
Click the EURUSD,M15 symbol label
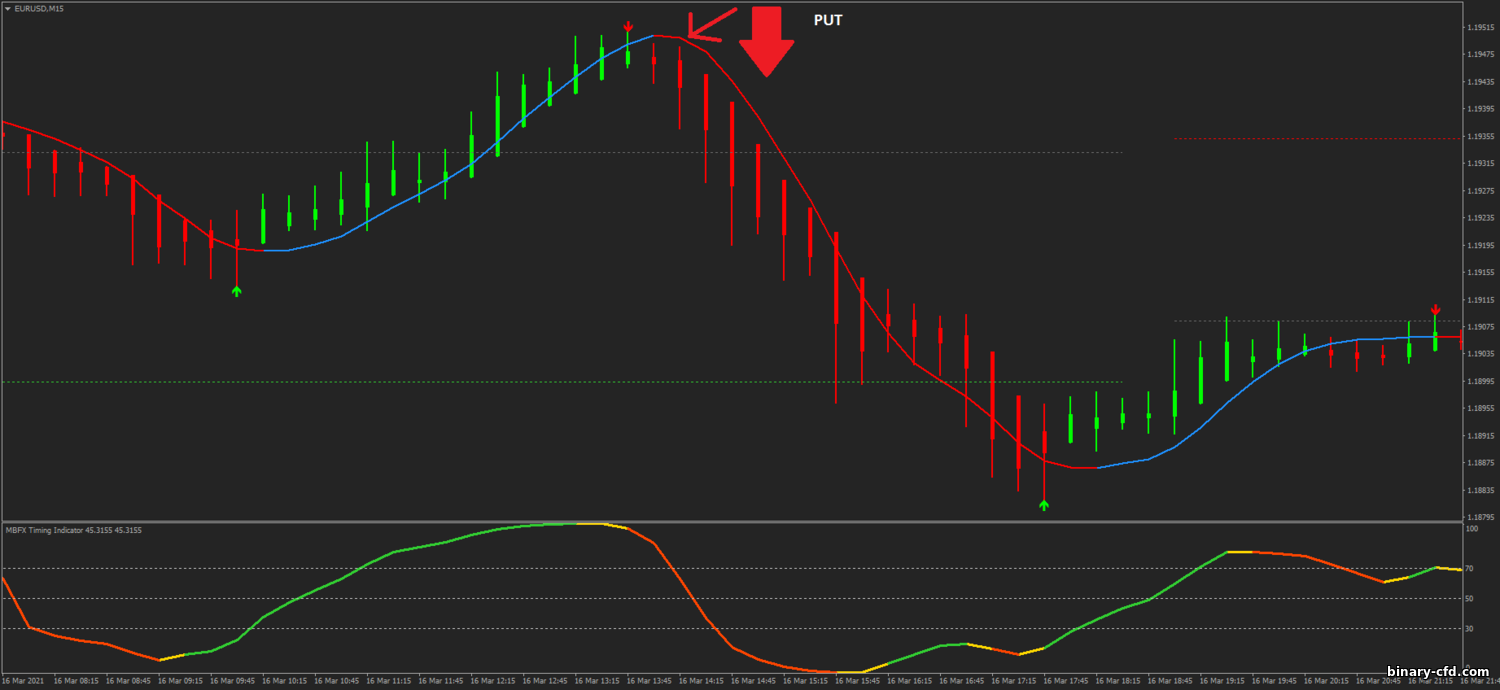pos(39,8)
